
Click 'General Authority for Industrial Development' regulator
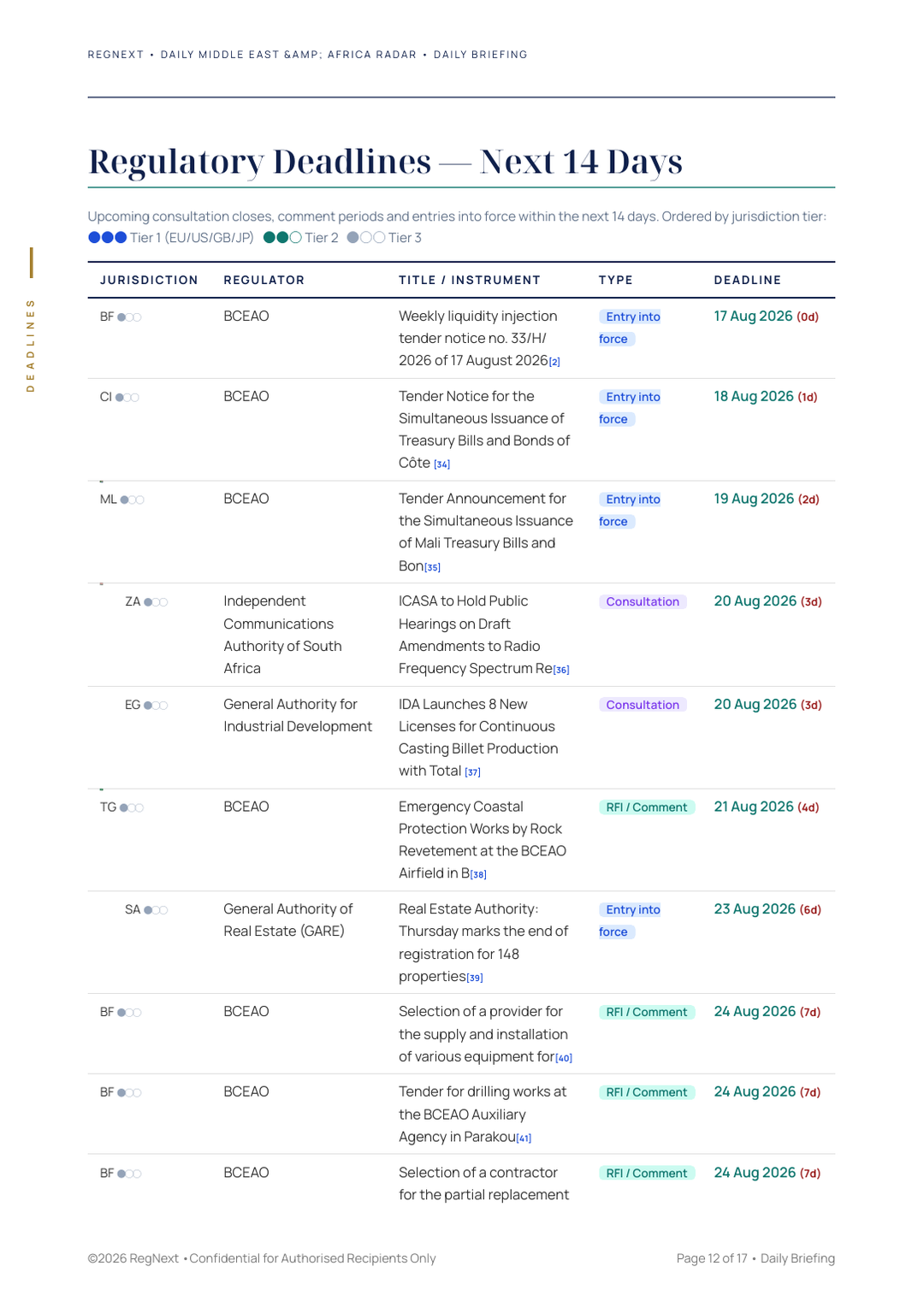[x=298, y=716]
